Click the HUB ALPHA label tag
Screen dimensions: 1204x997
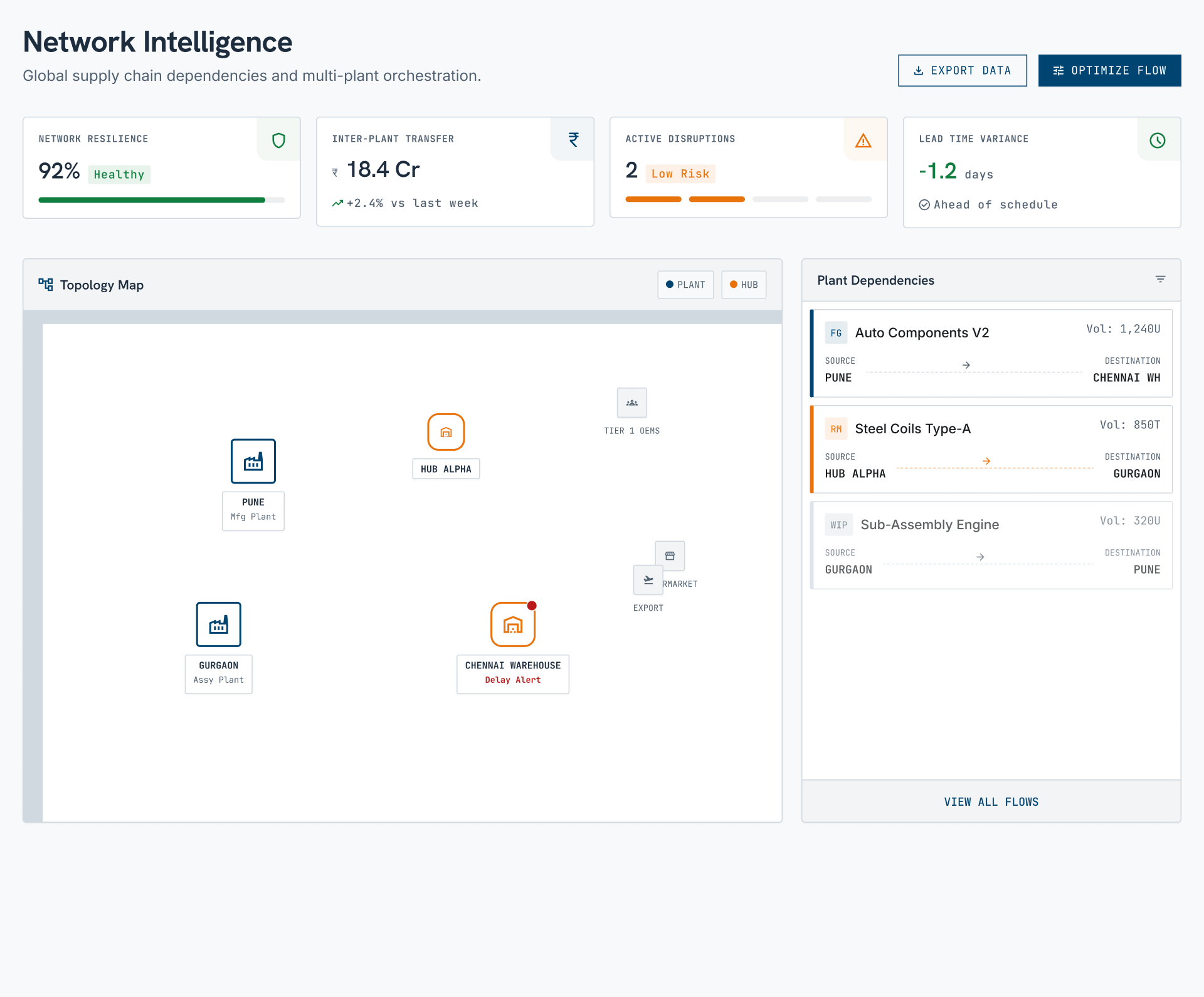tap(446, 469)
